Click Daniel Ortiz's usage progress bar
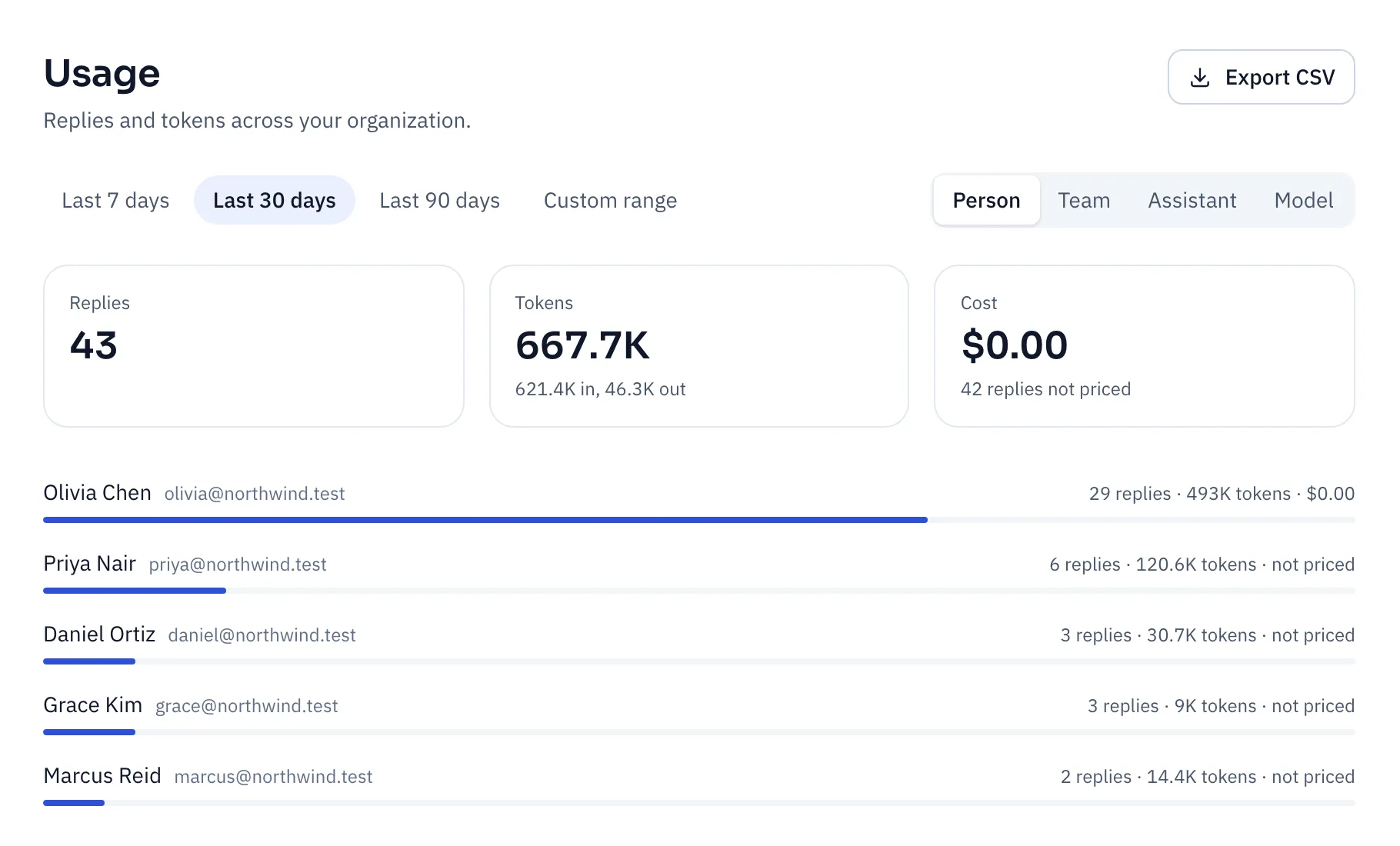The image size is (1400, 846). [x=699, y=661]
